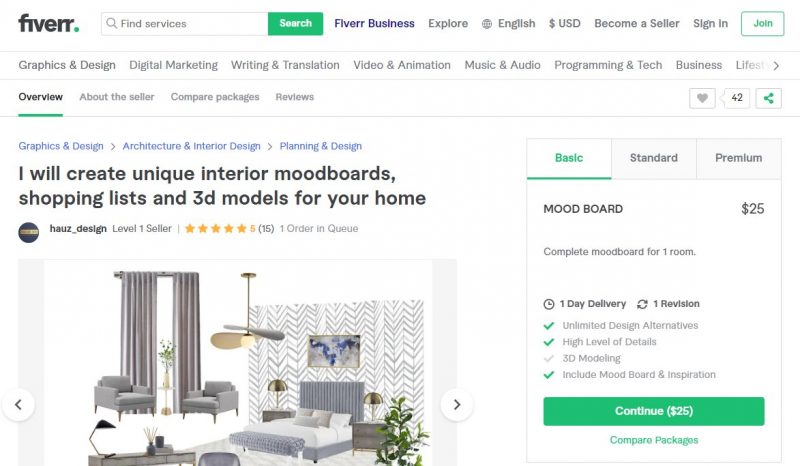The width and height of the screenshot is (800, 466).
Task: Click Continue ($25) button
Action: coord(654,411)
